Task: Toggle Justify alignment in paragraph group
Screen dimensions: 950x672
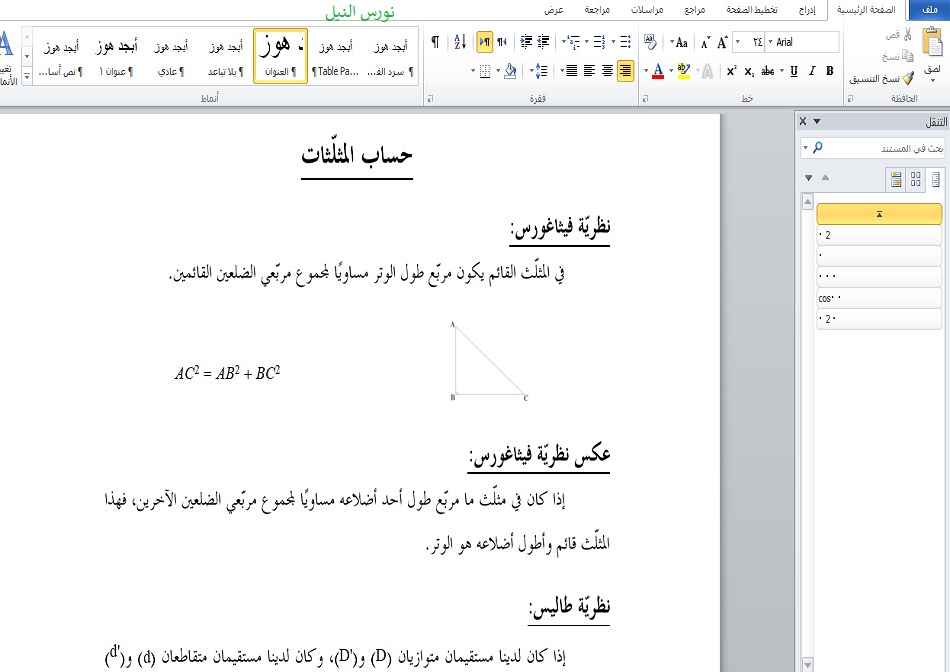Action: (569, 71)
